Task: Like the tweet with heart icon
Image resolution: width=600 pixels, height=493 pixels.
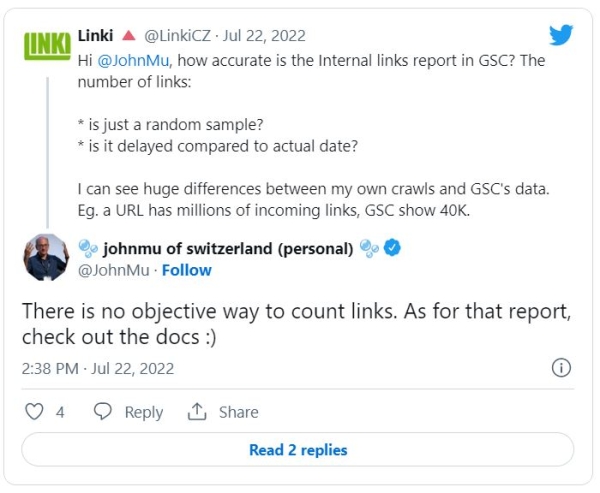Action: click(34, 412)
